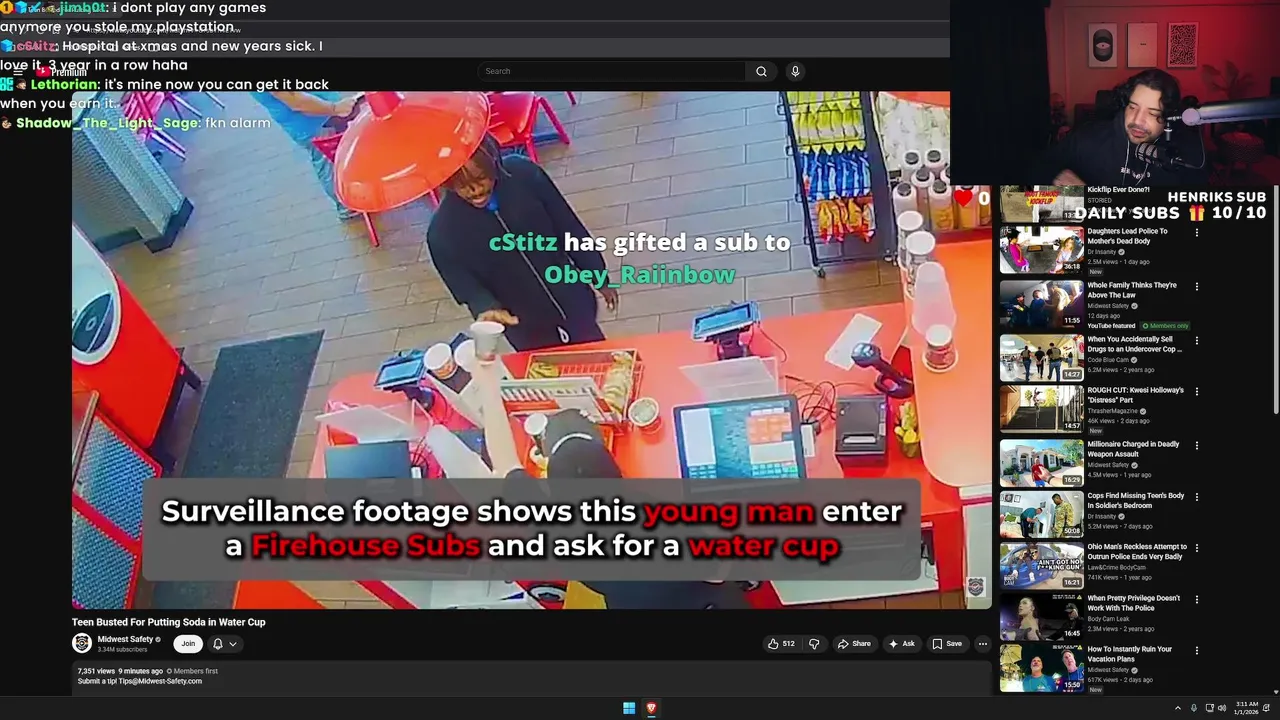The width and height of the screenshot is (1280, 720).
Task: Open Ohio Man's Reckless Attempt thumbnail
Action: coord(1041,565)
